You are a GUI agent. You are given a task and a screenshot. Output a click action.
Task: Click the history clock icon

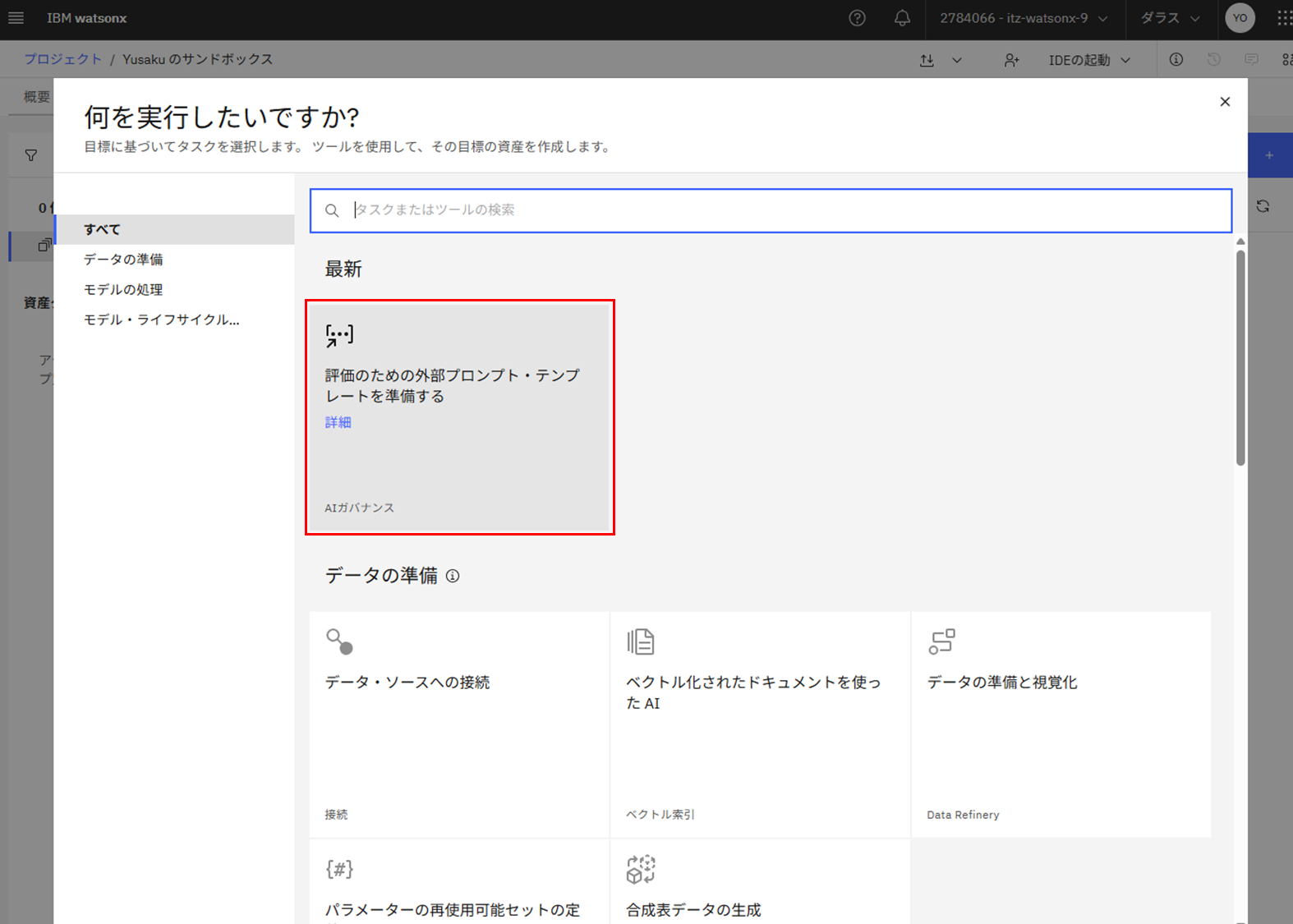[1213, 59]
